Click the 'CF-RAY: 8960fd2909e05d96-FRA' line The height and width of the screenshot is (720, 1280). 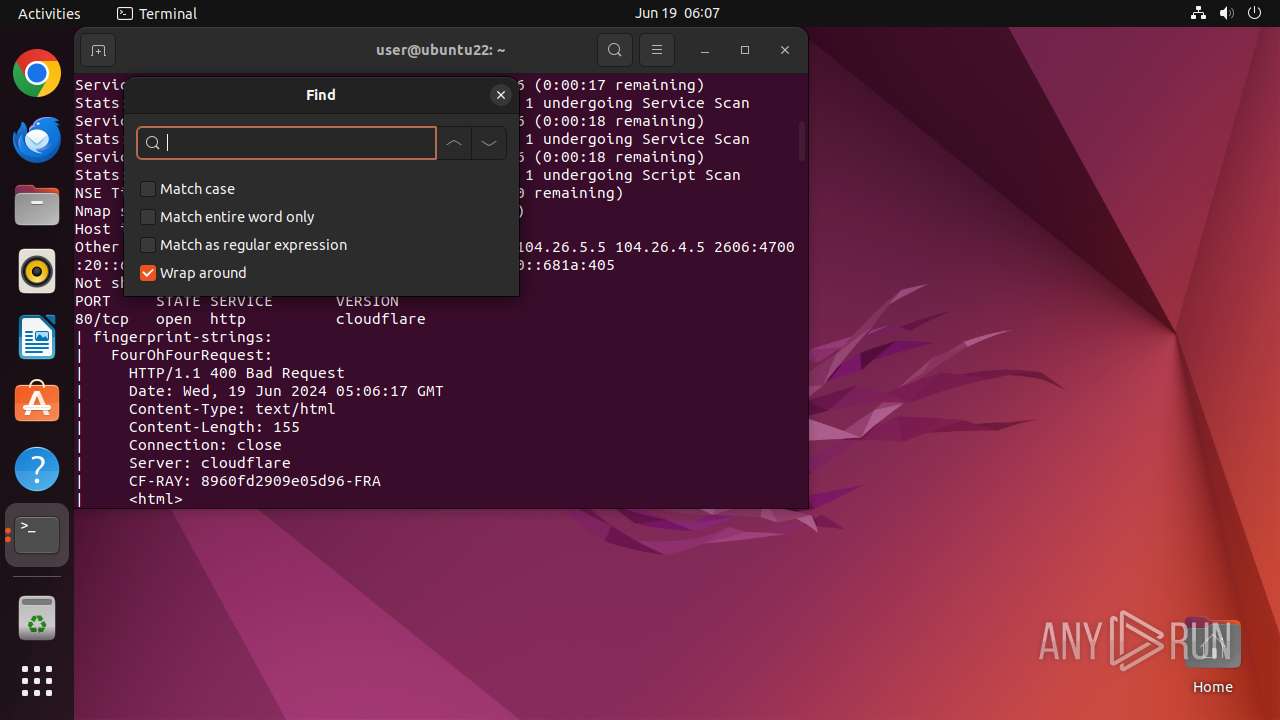pyautogui.click(x=255, y=481)
